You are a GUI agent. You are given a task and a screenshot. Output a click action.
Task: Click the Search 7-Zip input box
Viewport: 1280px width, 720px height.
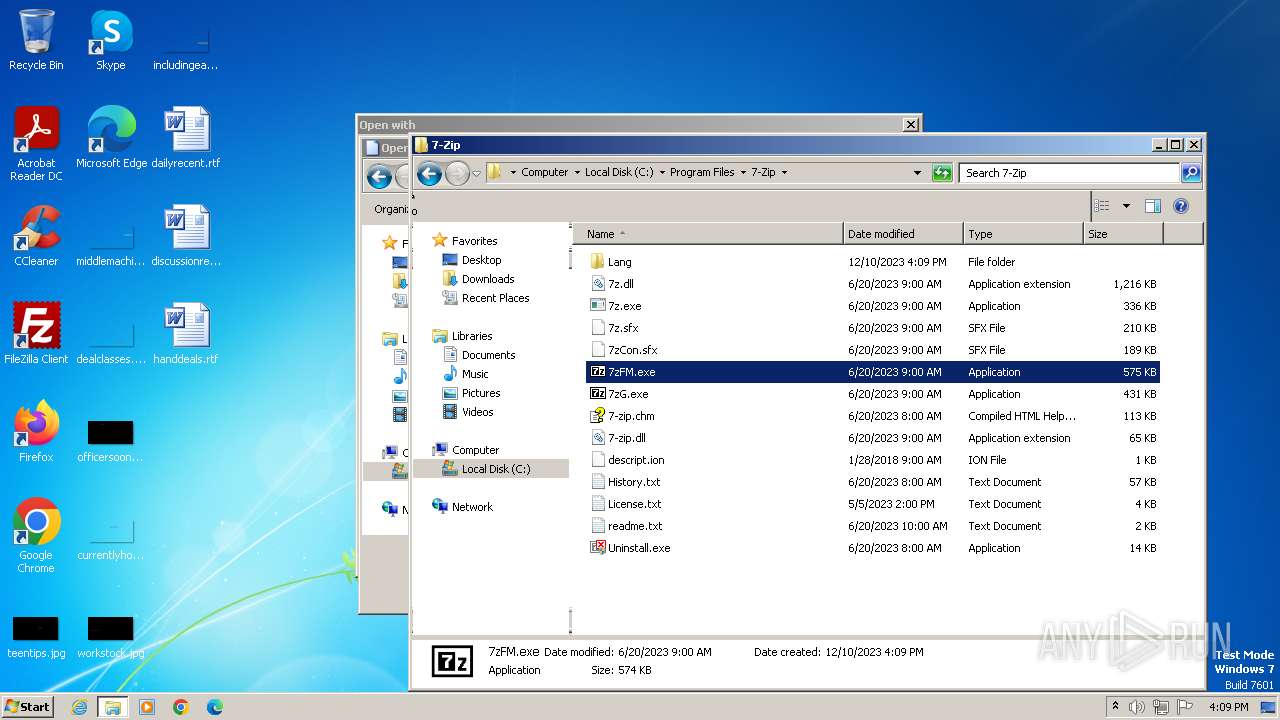1068,173
